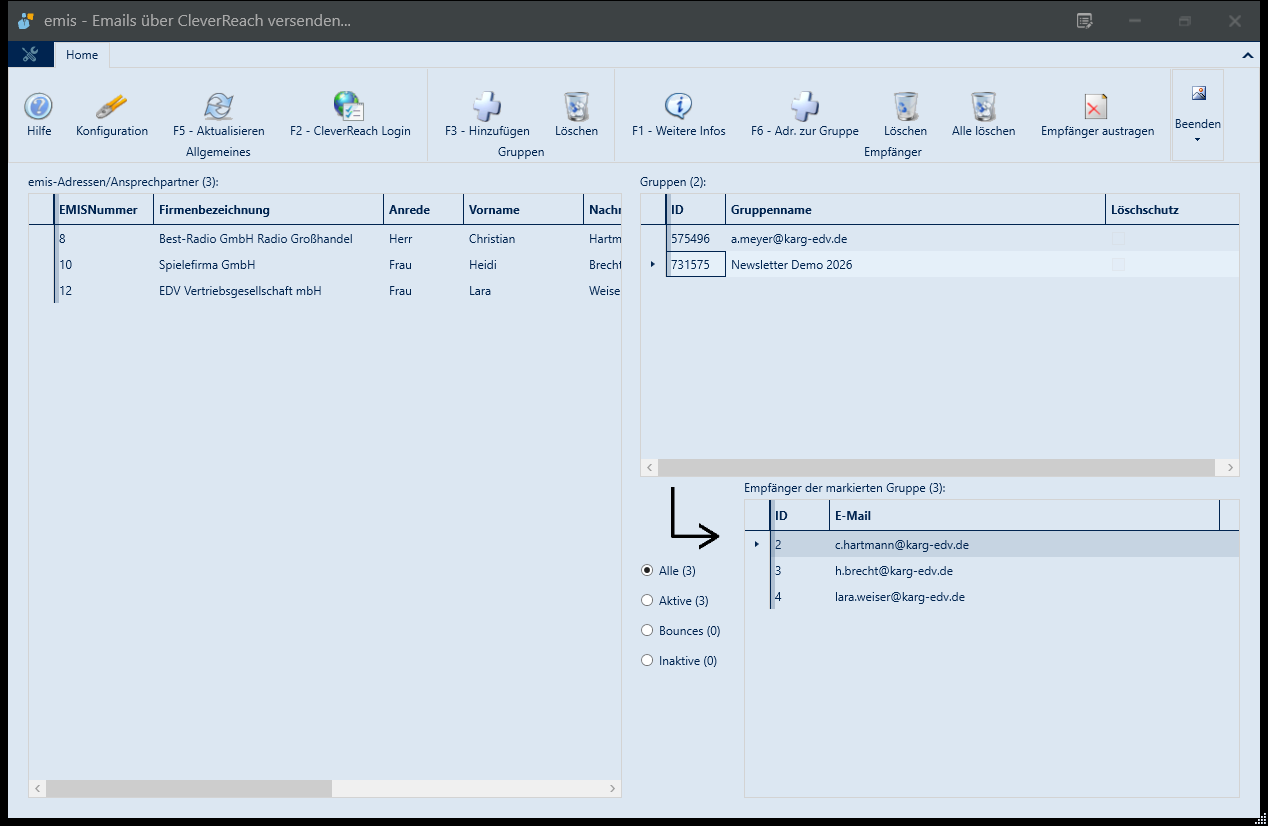Screen dimensions: 1268x826
Task: Sort recipients by ID column header
Action: pyautogui.click(x=799, y=516)
